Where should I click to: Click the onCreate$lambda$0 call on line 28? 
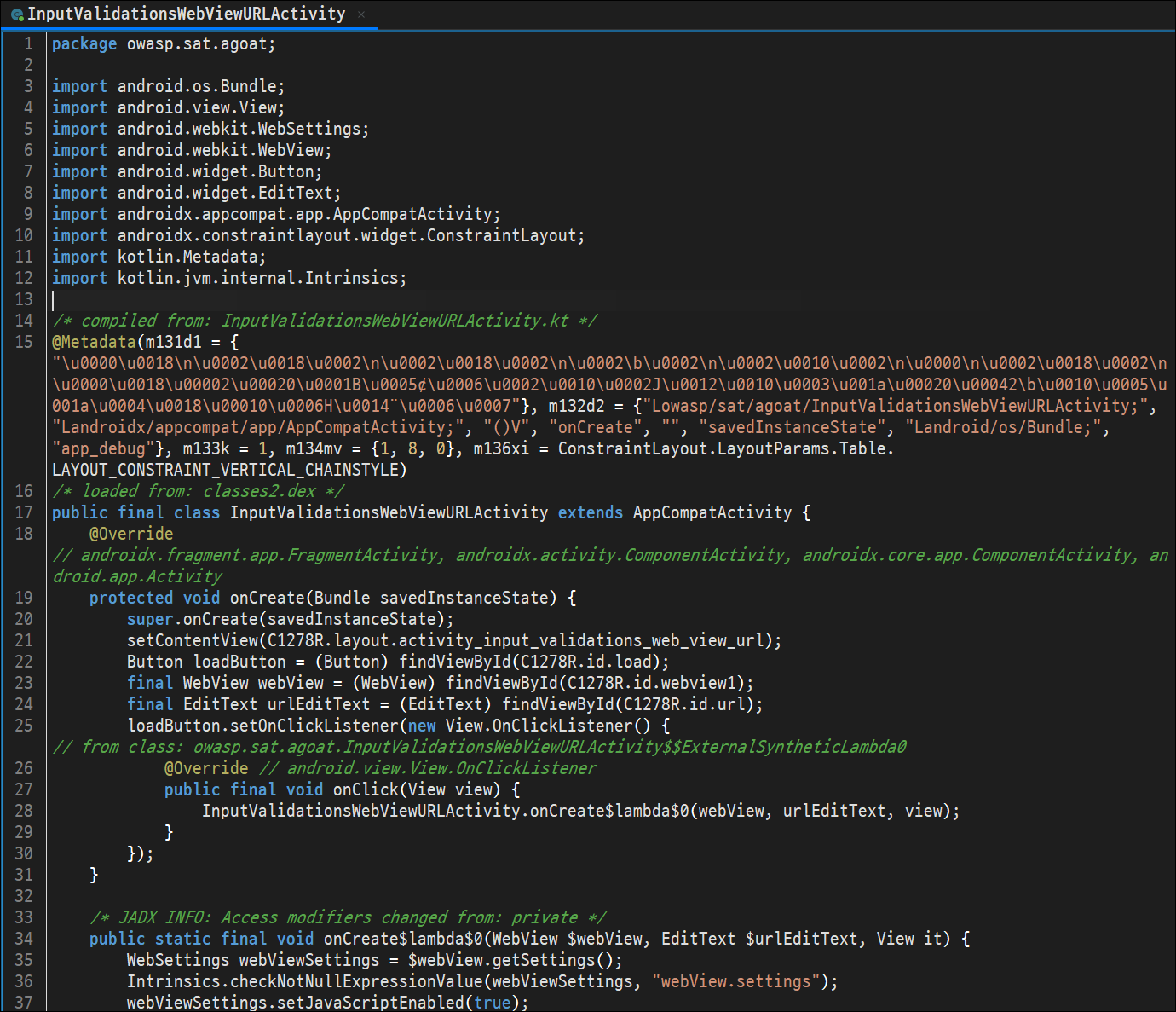tap(608, 811)
